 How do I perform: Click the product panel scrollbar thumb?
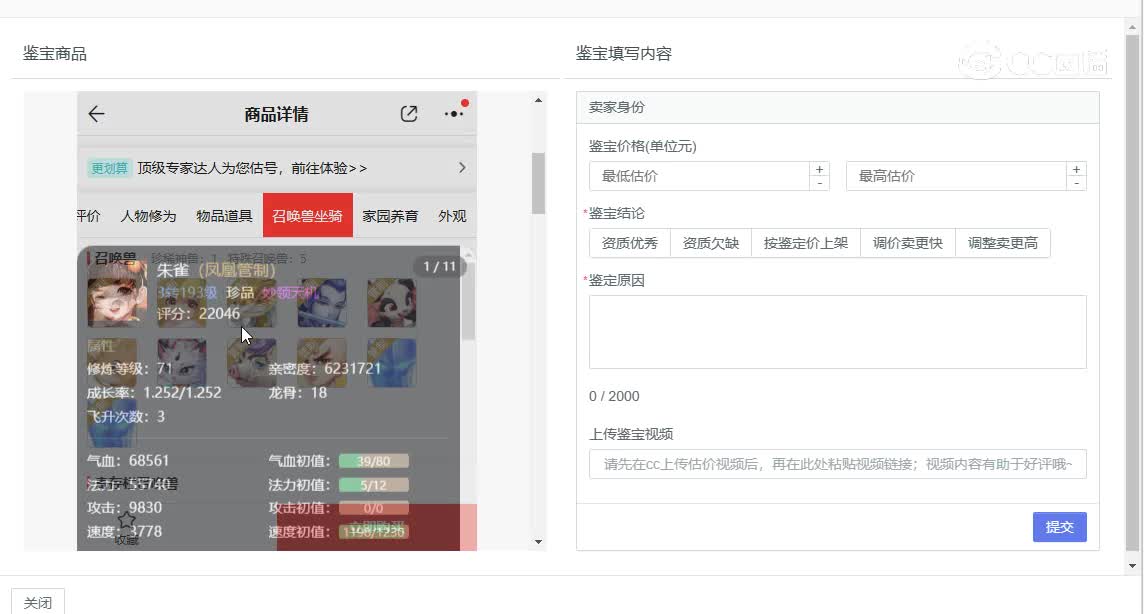pyautogui.click(x=538, y=182)
